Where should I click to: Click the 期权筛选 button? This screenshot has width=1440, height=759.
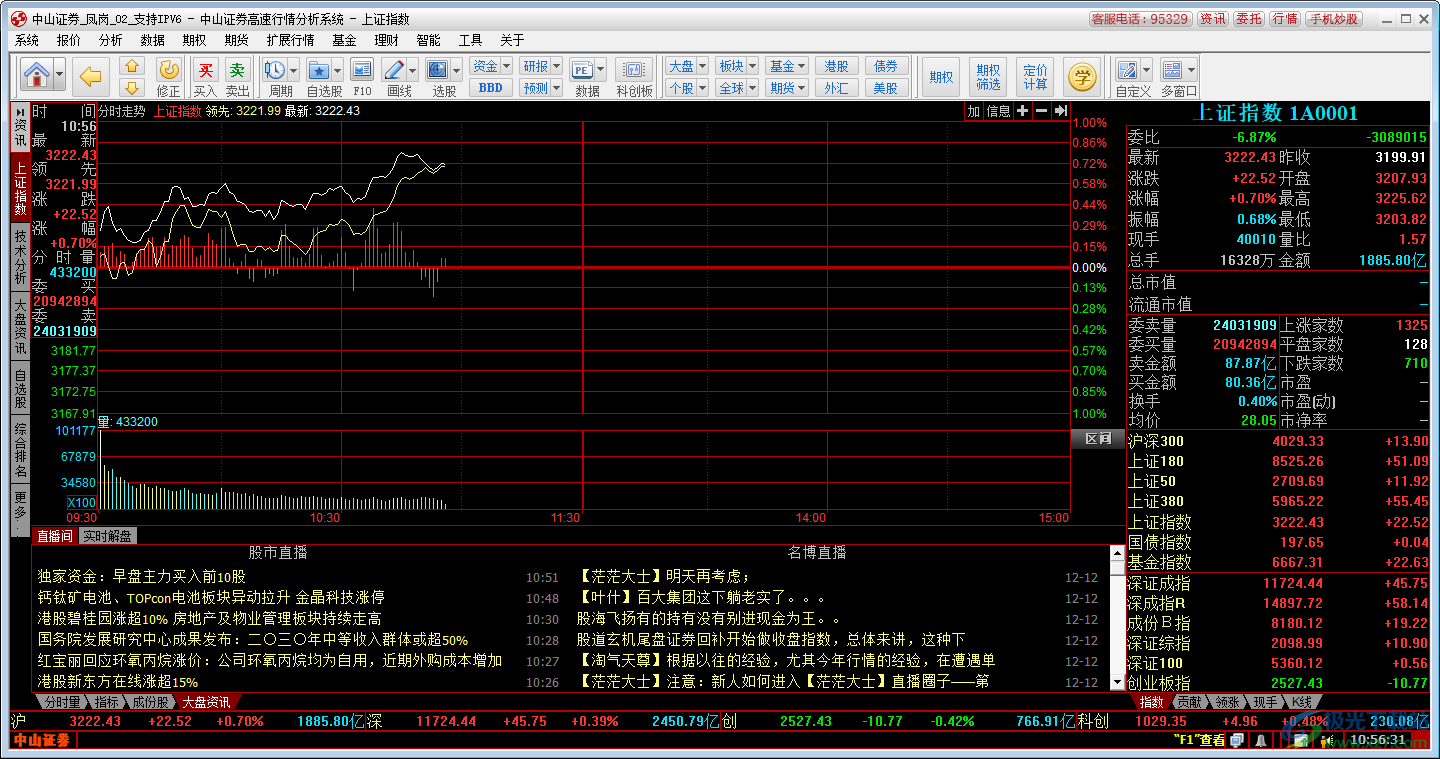point(988,76)
